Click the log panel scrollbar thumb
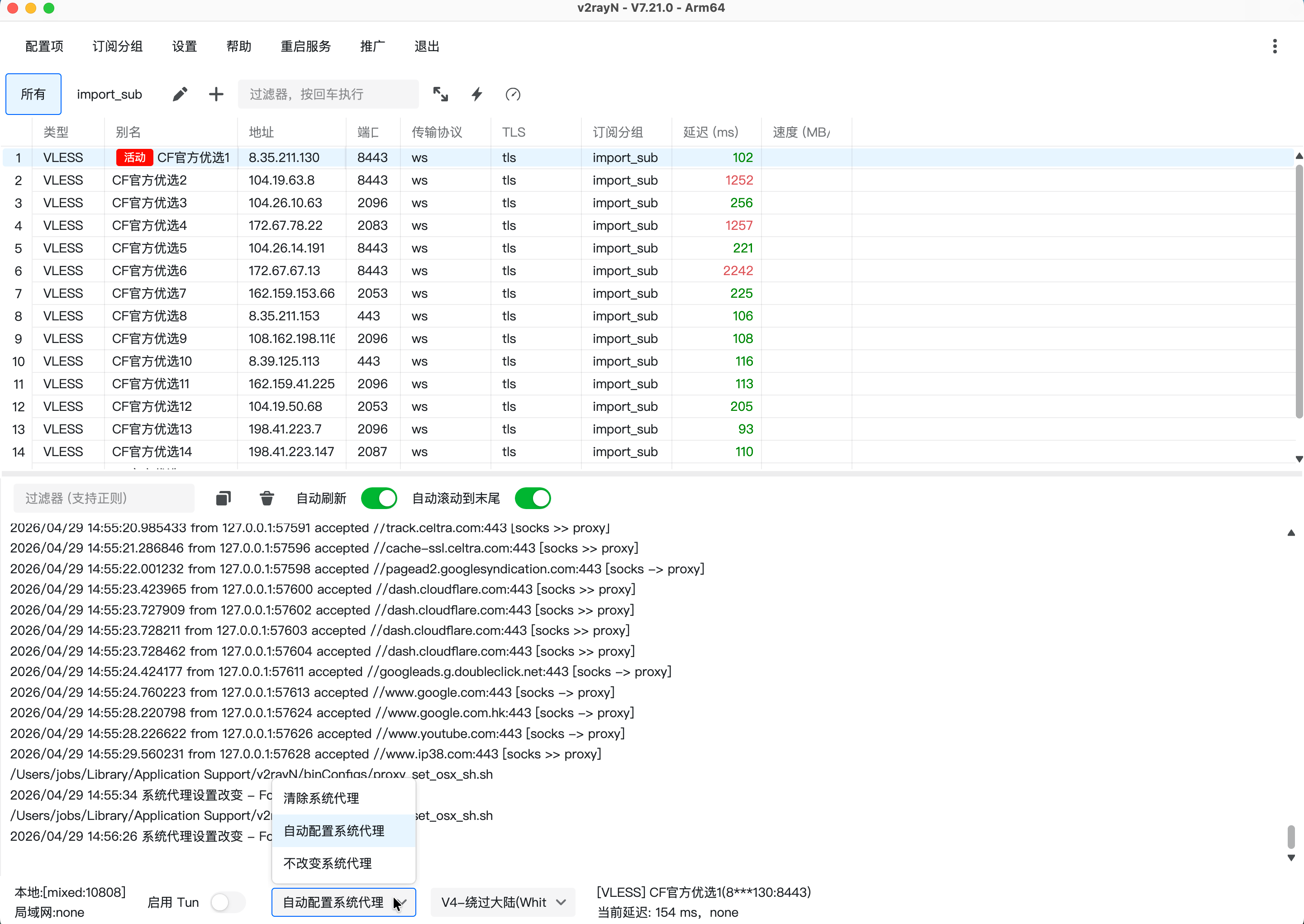This screenshot has height=924, width=1304. [x=1291, y=836]
